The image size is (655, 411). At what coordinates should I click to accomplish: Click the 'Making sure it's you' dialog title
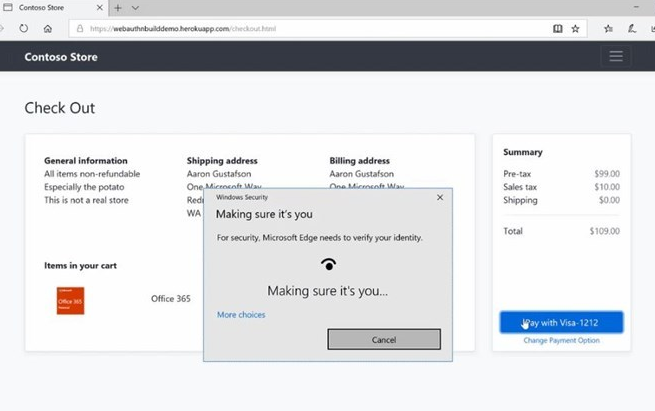coord(264,214)
